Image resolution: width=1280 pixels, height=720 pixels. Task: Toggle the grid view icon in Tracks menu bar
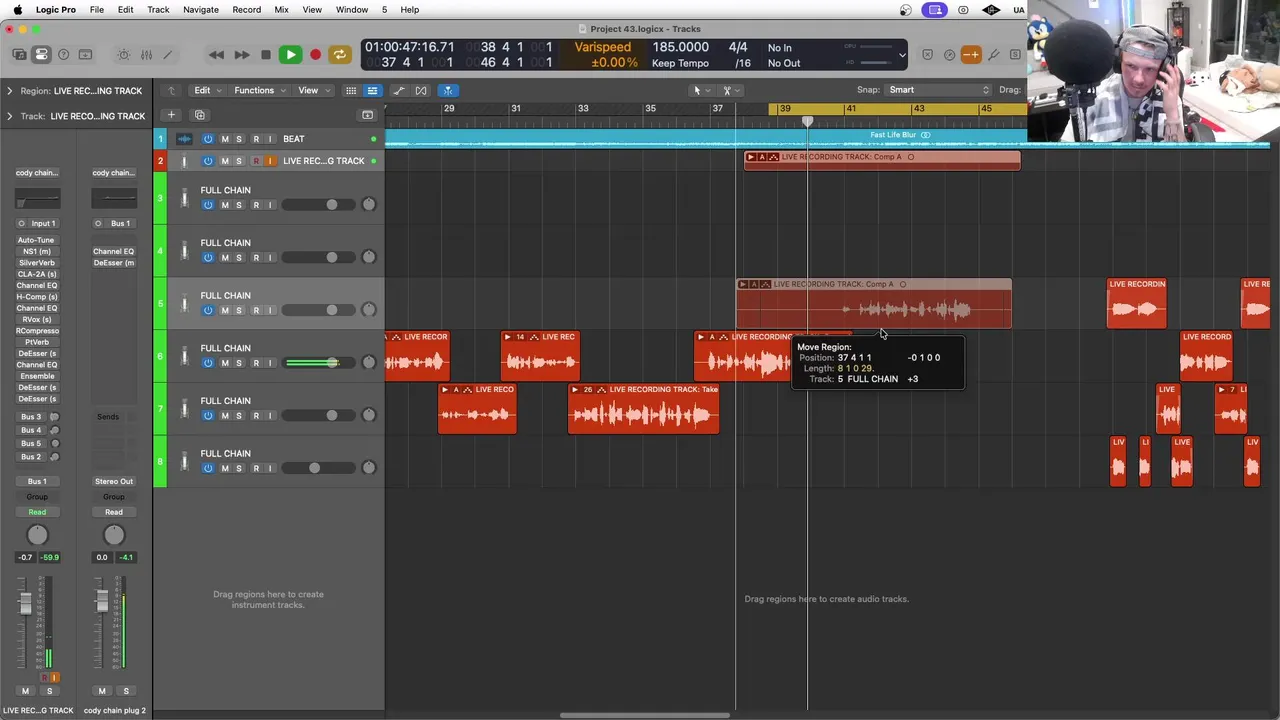351,90
